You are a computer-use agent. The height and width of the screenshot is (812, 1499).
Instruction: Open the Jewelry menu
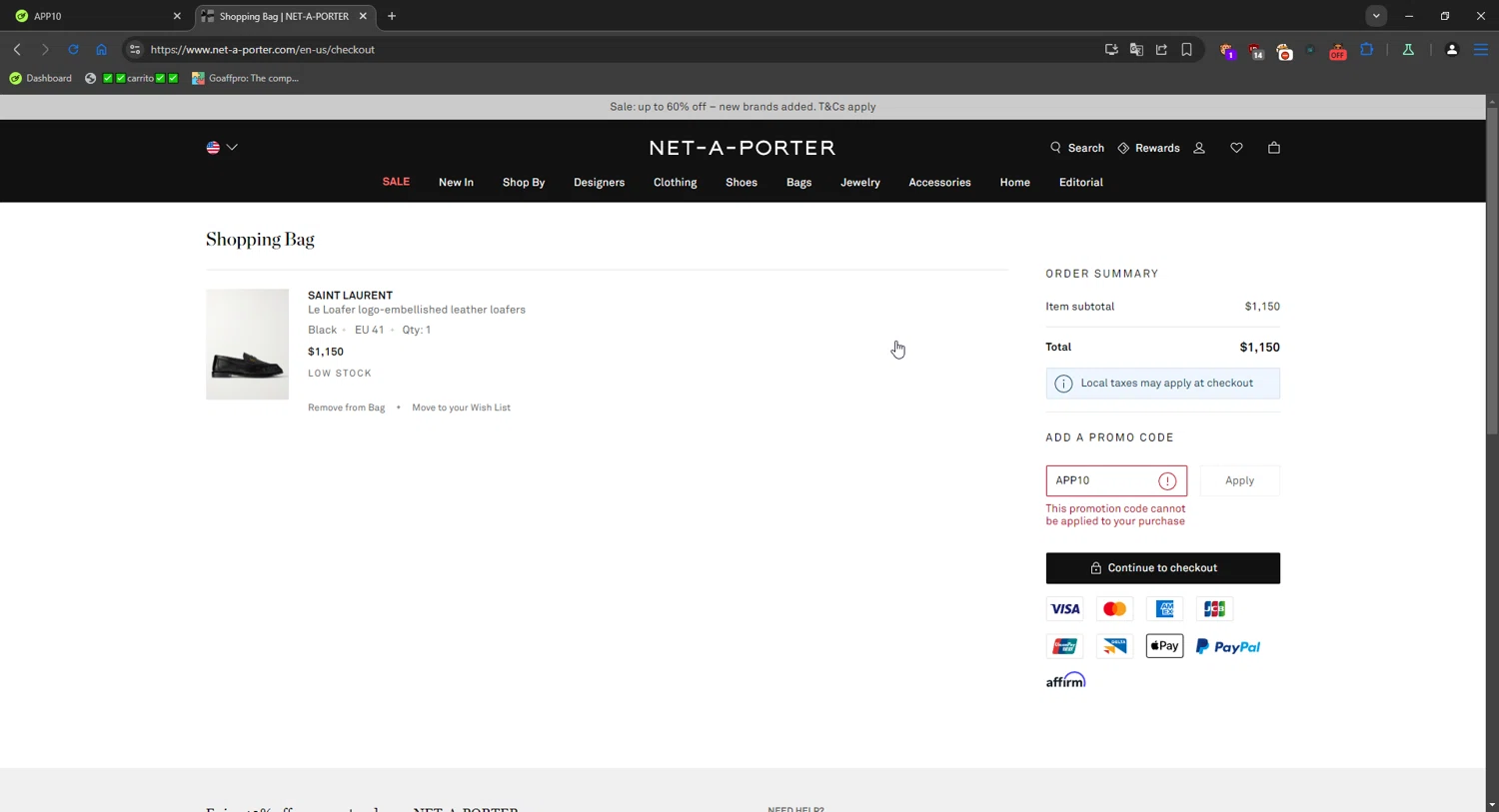coord(860,183)
